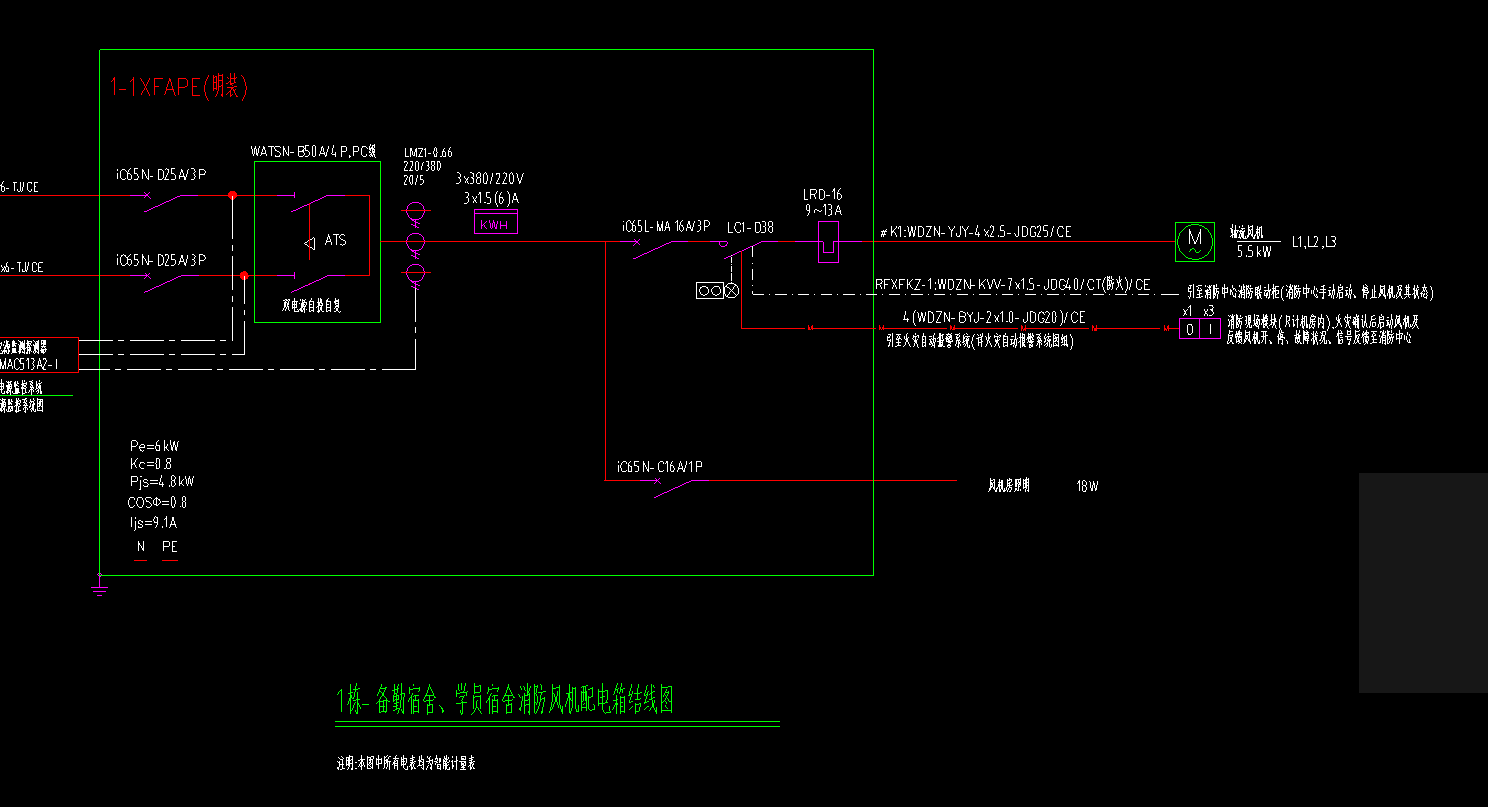Select the 6-TJ/CE incoming cable text

click(19, 187)
